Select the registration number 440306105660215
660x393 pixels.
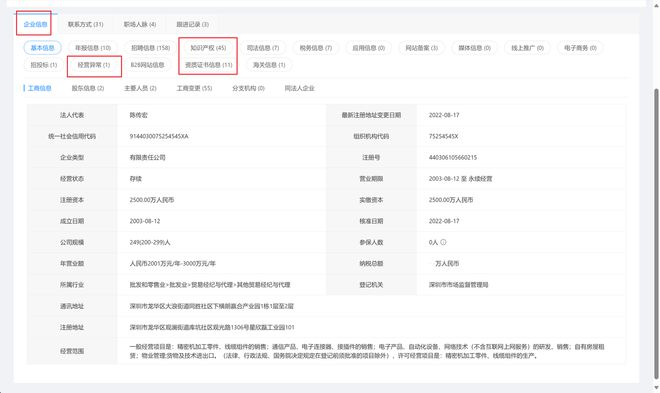[x=453, y=157]
